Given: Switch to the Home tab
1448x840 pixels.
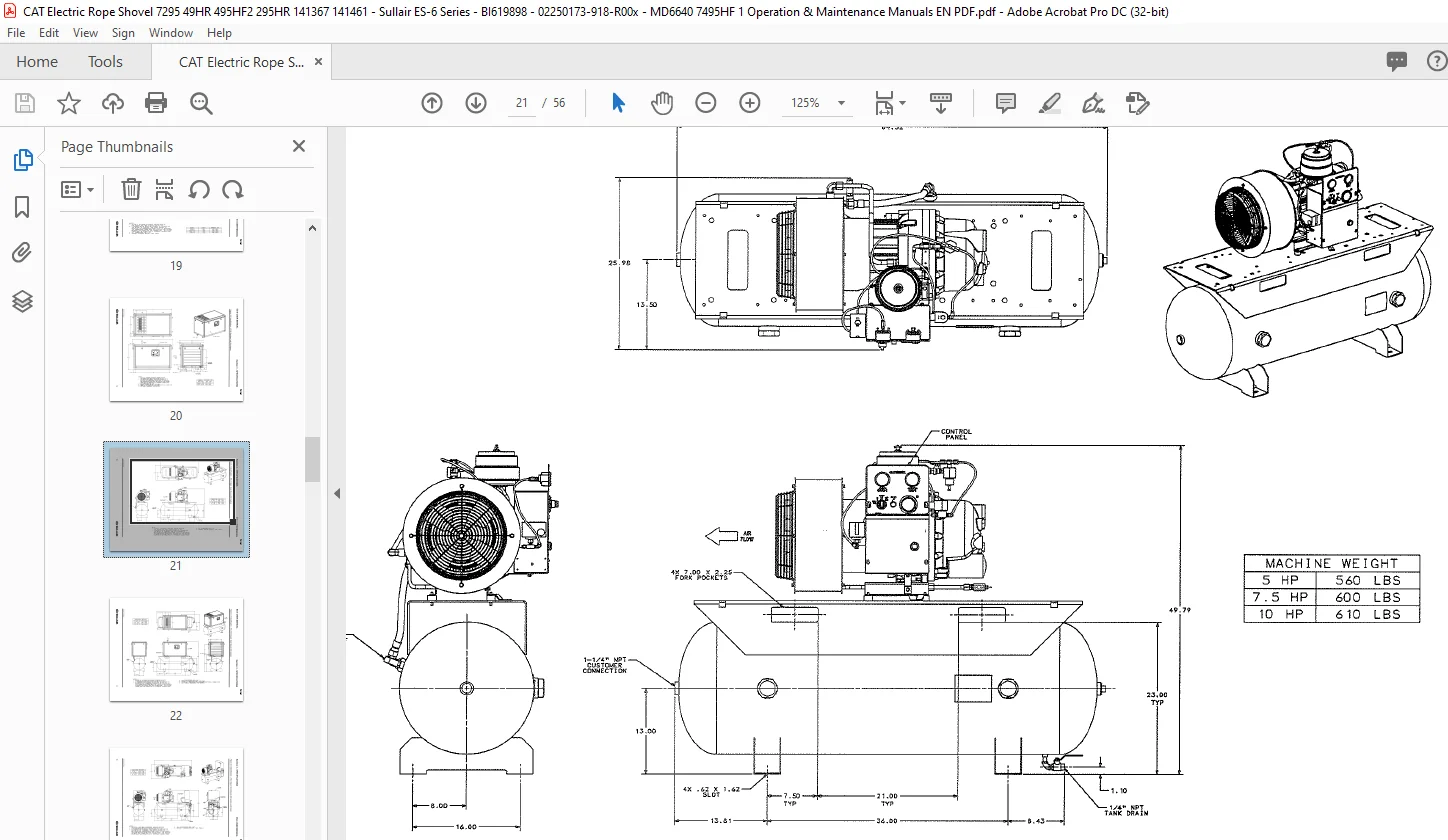Looking at the screenshot, I should pos(37,61).
